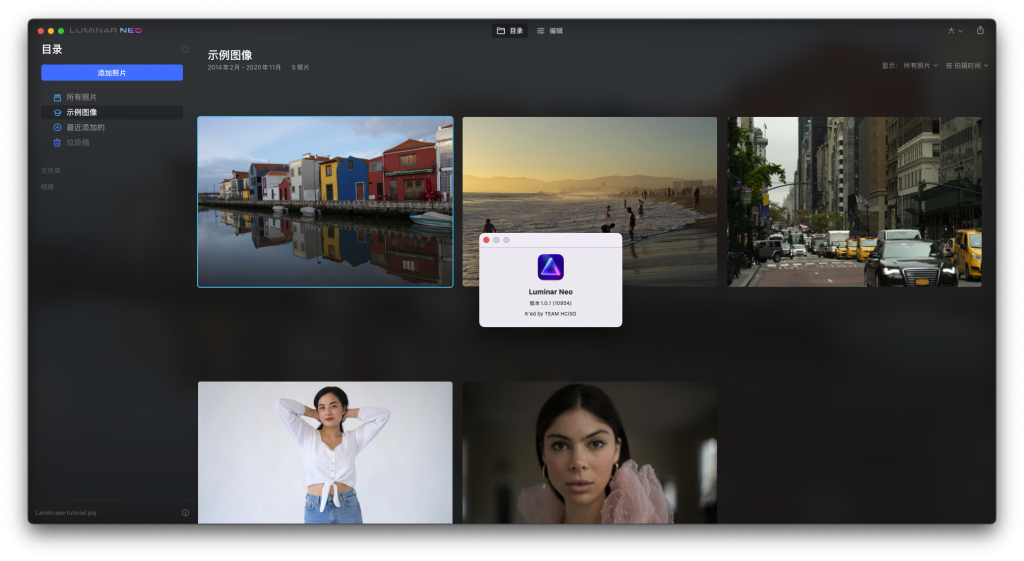
Task: Close the Luminar Neo about dialog
Action: 486,240
